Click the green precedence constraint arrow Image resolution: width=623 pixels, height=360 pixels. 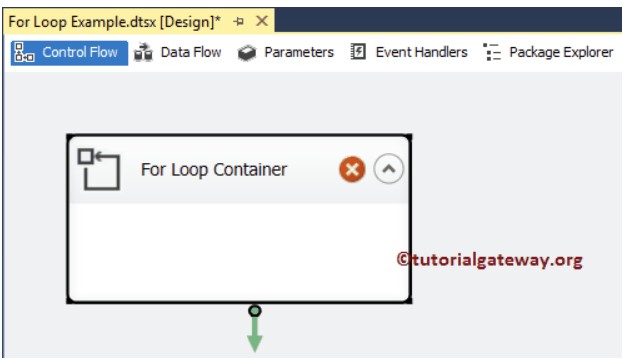click(255, 335)
